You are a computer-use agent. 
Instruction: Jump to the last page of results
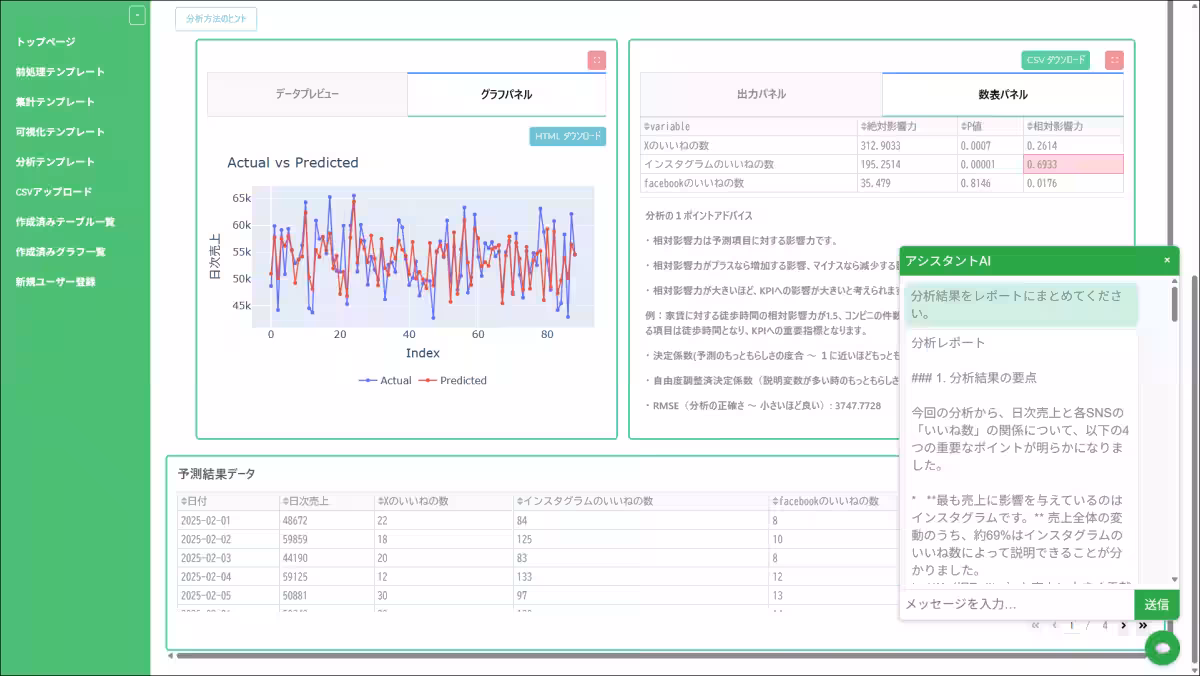(x=1142, y=626)
